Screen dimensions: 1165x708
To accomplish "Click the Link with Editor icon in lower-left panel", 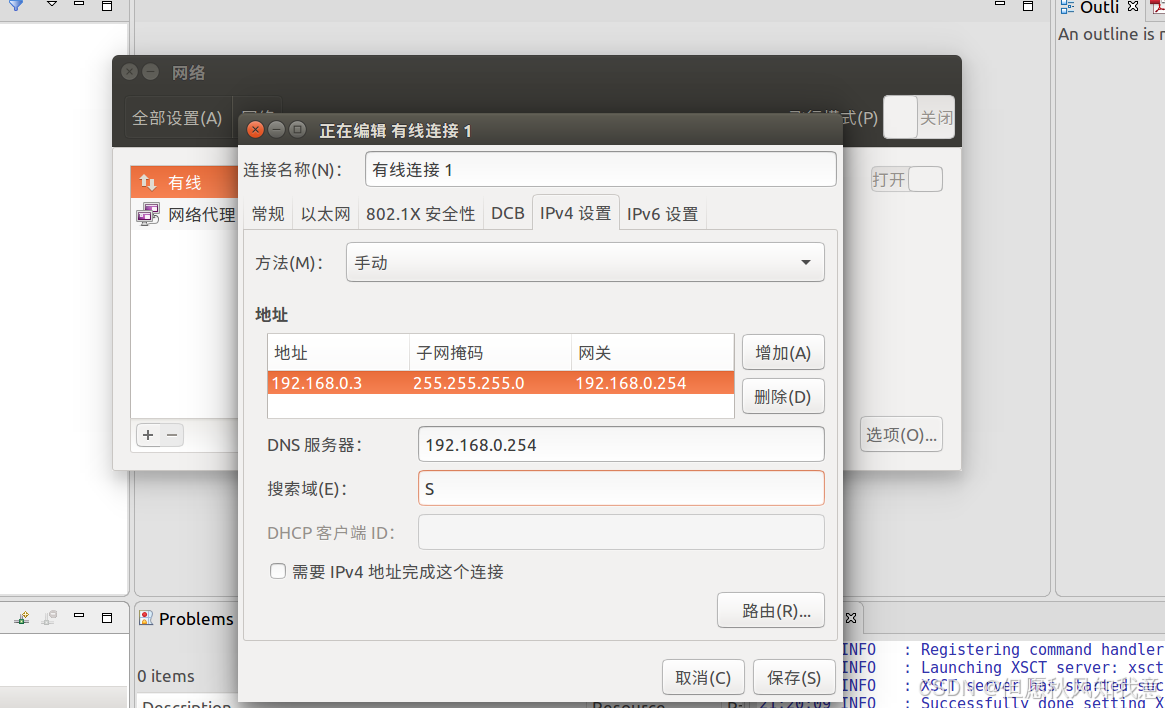I will tap(21, 618).
